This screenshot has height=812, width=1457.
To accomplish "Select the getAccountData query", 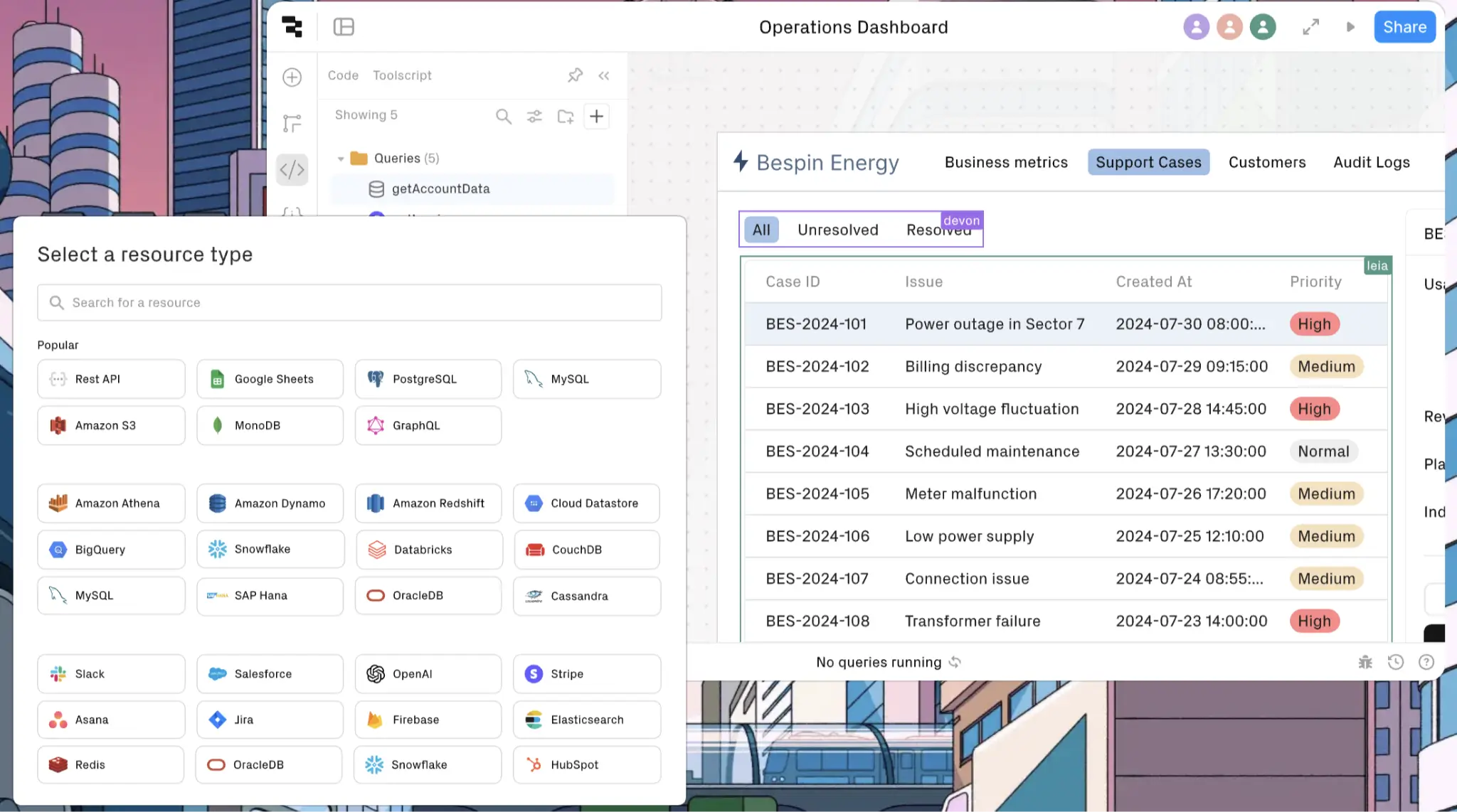I will coord(472,188).
